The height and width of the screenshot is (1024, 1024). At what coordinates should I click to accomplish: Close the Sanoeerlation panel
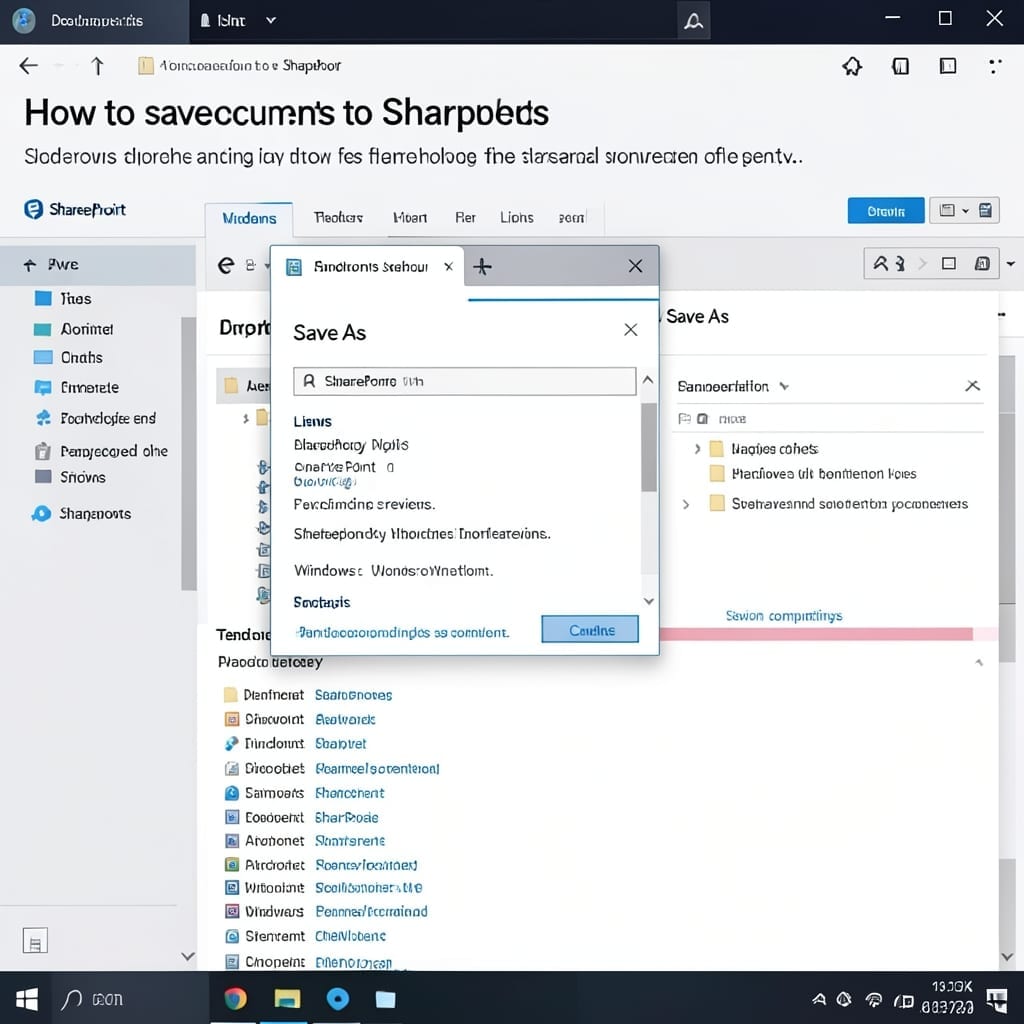point(972,385)
